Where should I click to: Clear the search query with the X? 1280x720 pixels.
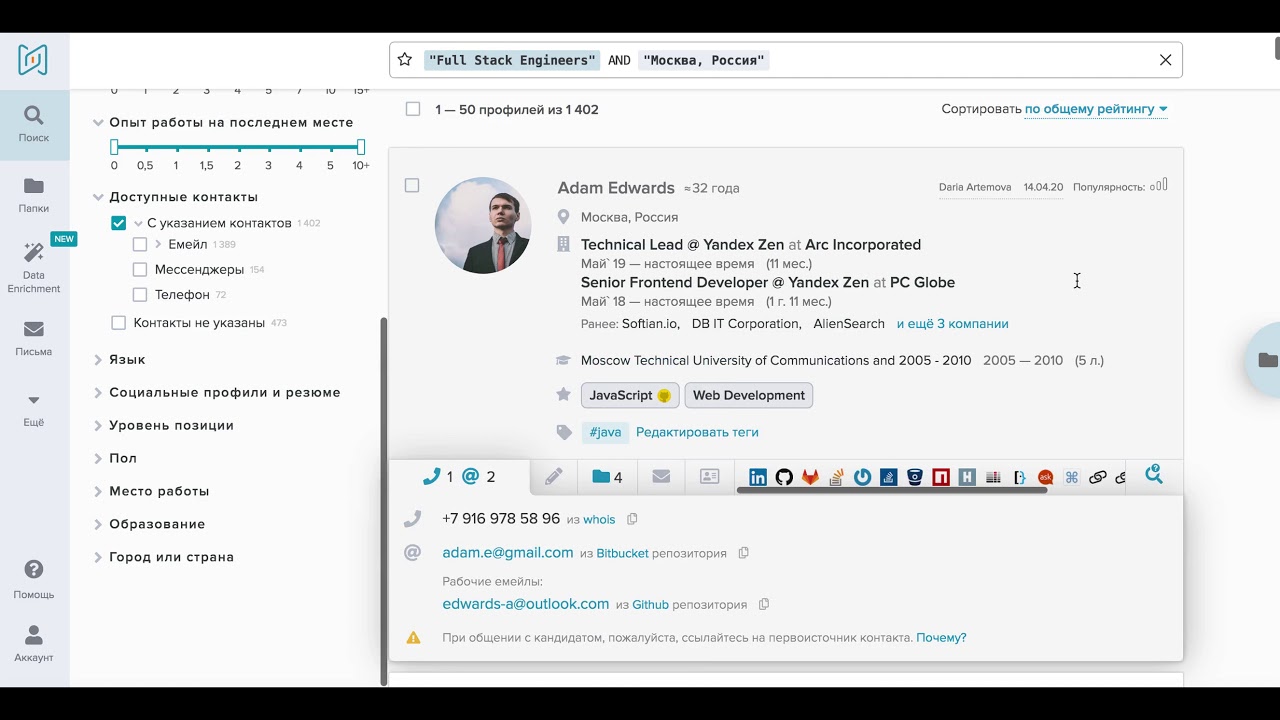click(x=1165, y=60)
